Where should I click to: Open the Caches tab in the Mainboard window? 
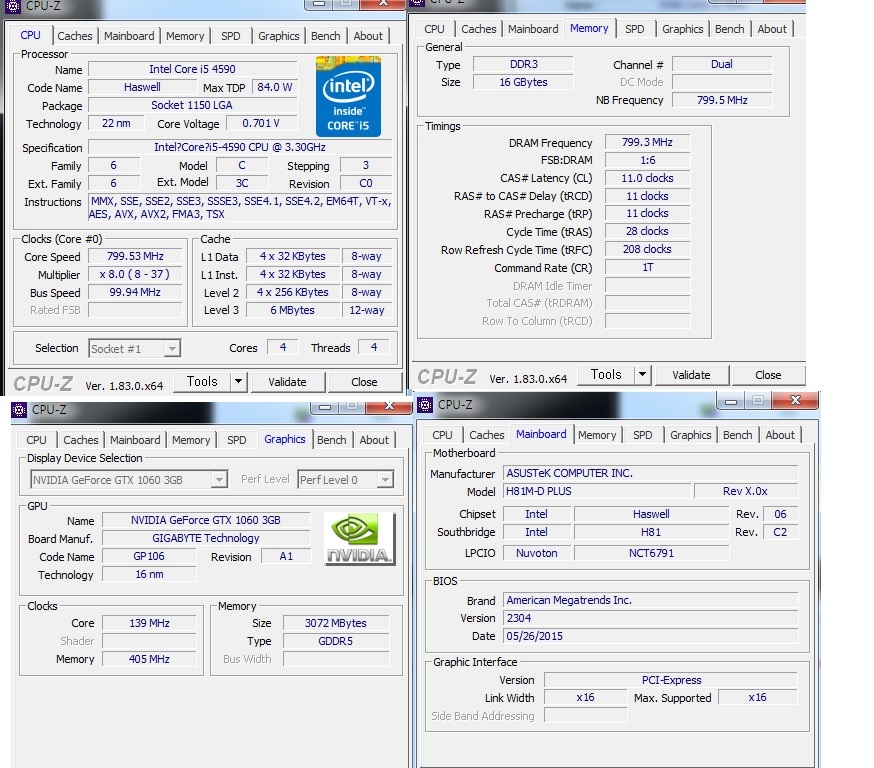[487, 435]
